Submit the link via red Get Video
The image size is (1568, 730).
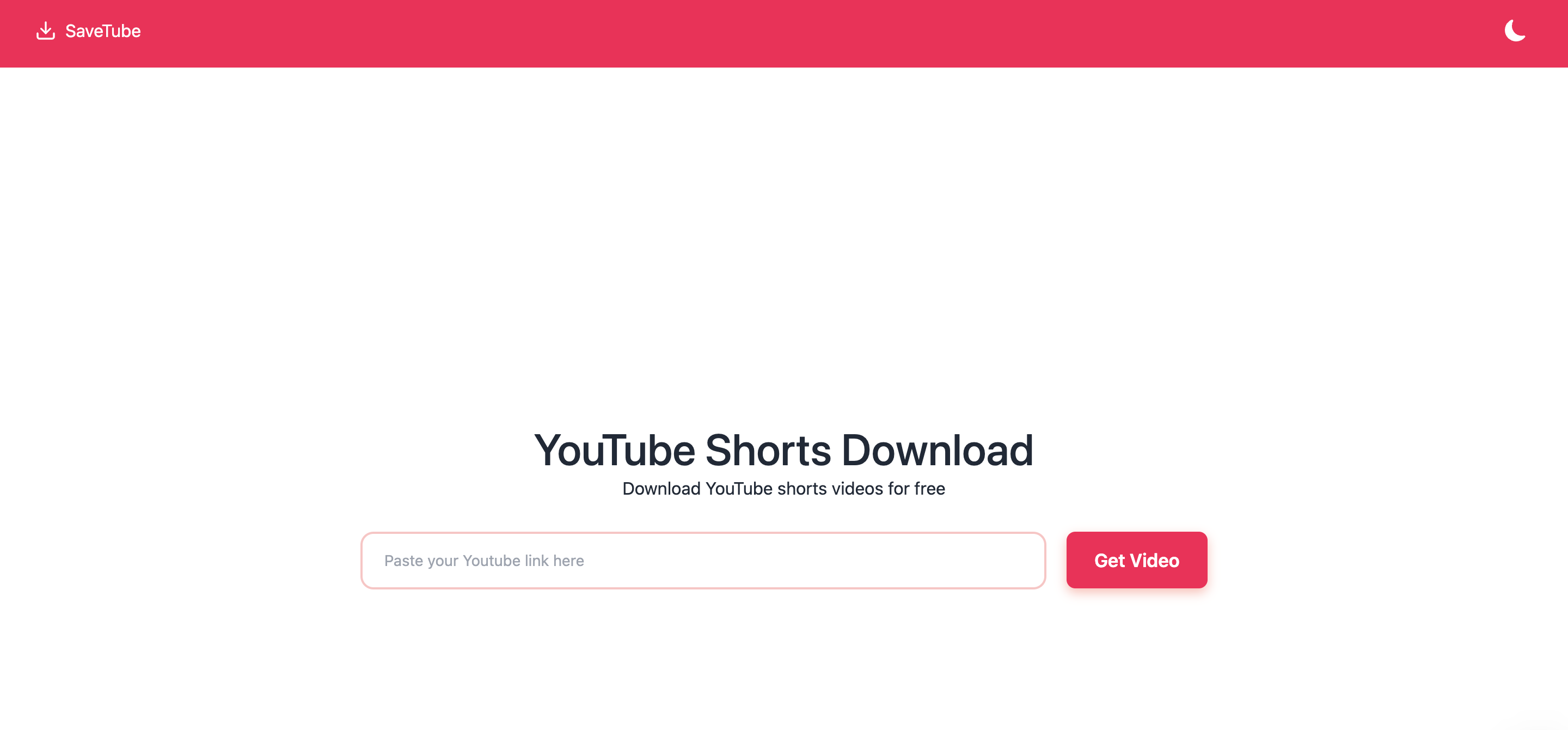1136,560
